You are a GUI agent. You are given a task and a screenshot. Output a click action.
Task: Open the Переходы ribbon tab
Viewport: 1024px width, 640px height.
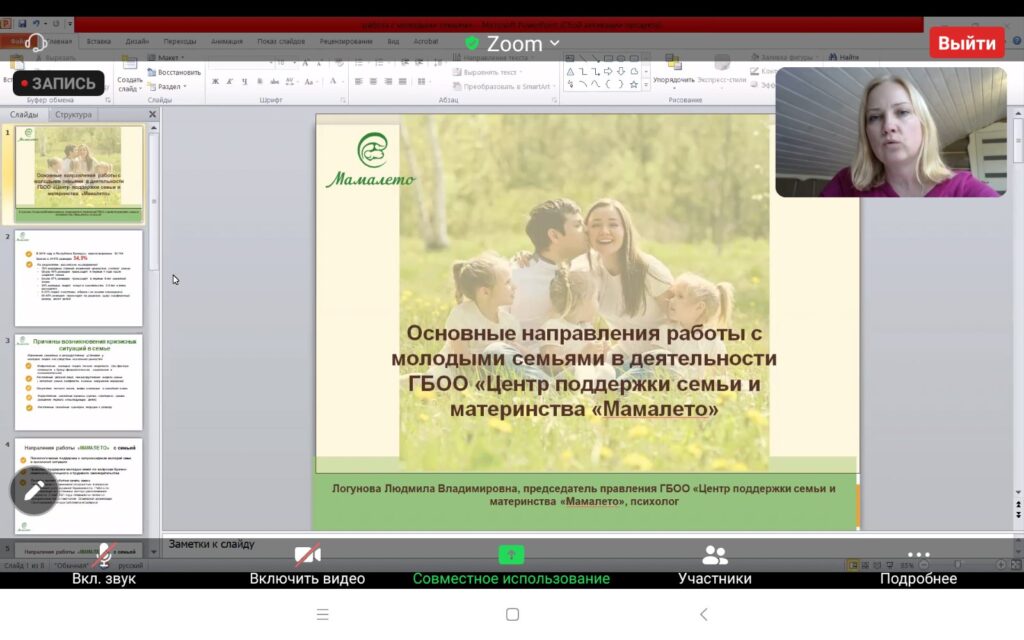[180, 41]
